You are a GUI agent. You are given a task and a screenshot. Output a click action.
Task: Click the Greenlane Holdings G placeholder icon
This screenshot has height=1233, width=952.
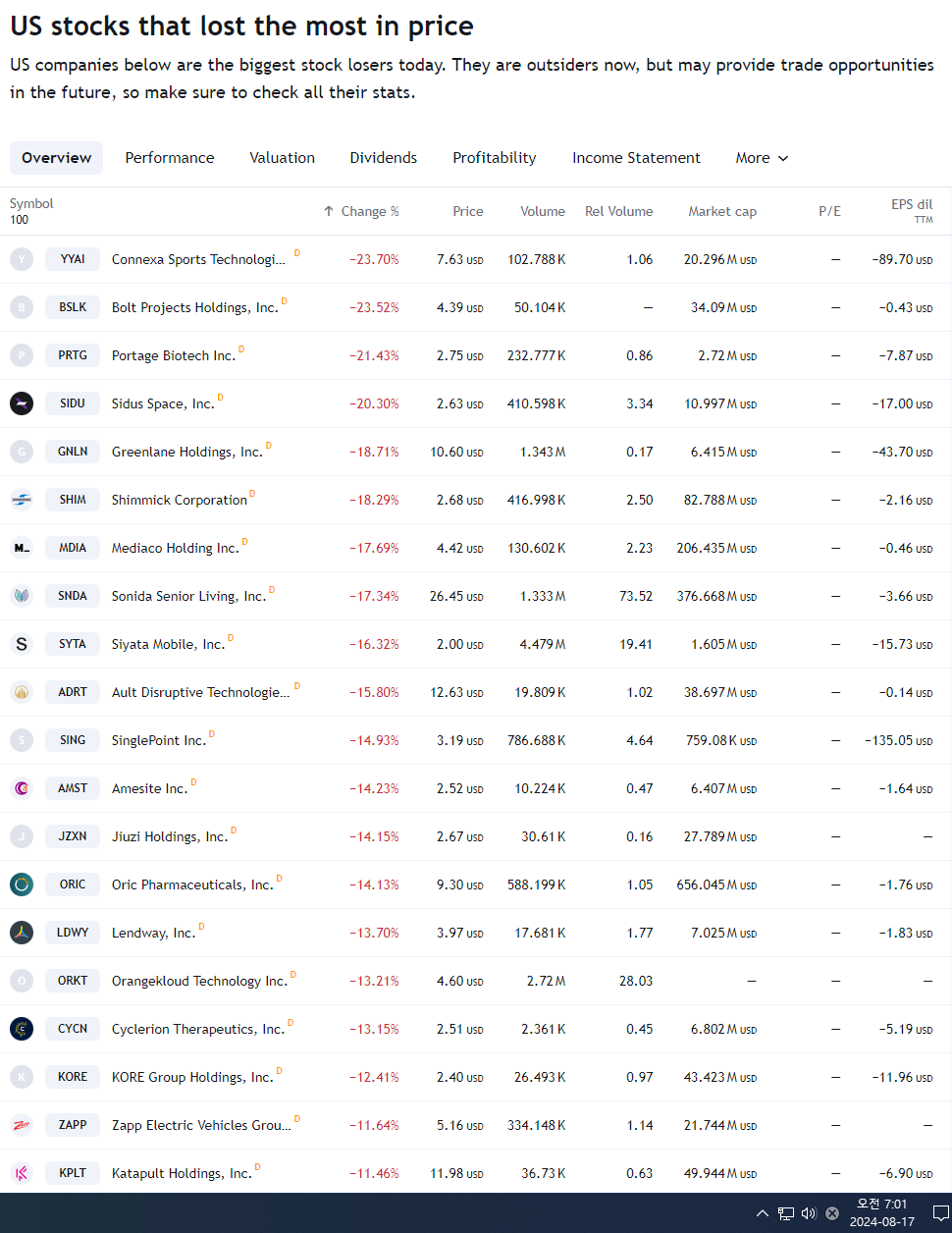point(22,452)
